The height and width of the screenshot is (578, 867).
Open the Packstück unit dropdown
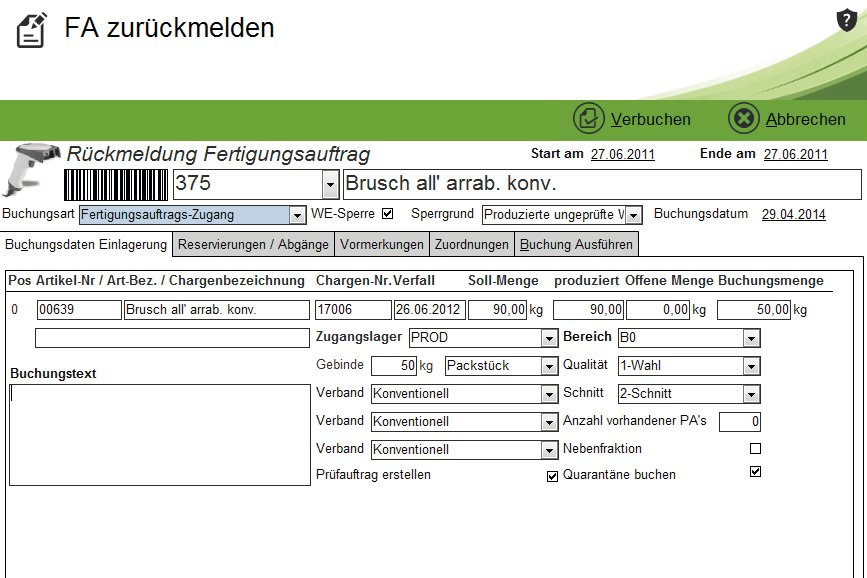point(549,366)
